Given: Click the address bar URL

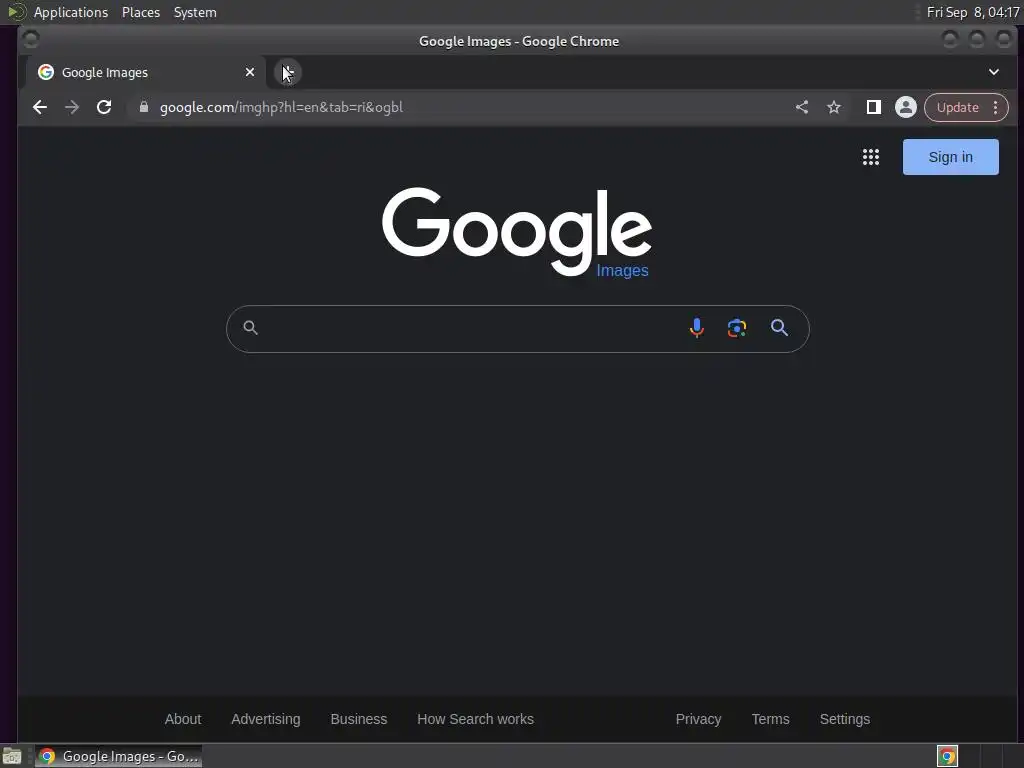Looking at the screenshot, I should pyautogui.click(x=281, y=107).
